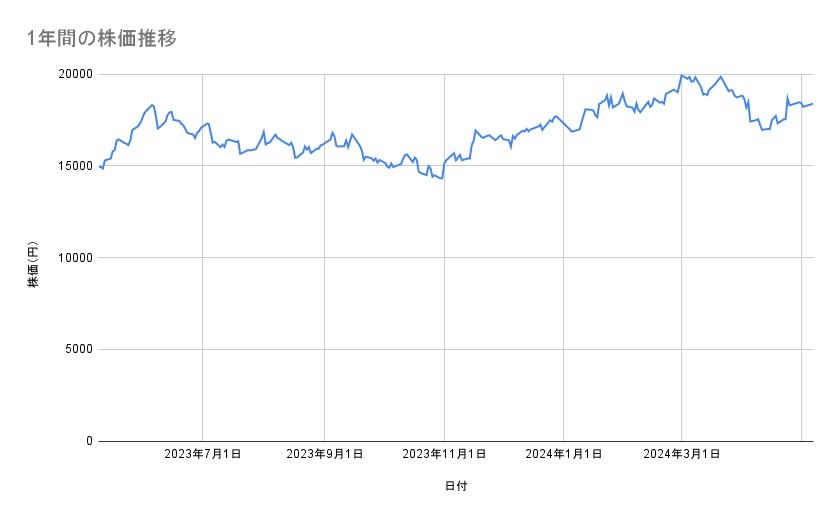Viewport: 839px width, 519px height.
Task: Click the rightmost end point of the blue line
Action: pyautogui.click(x=813, y=104)
